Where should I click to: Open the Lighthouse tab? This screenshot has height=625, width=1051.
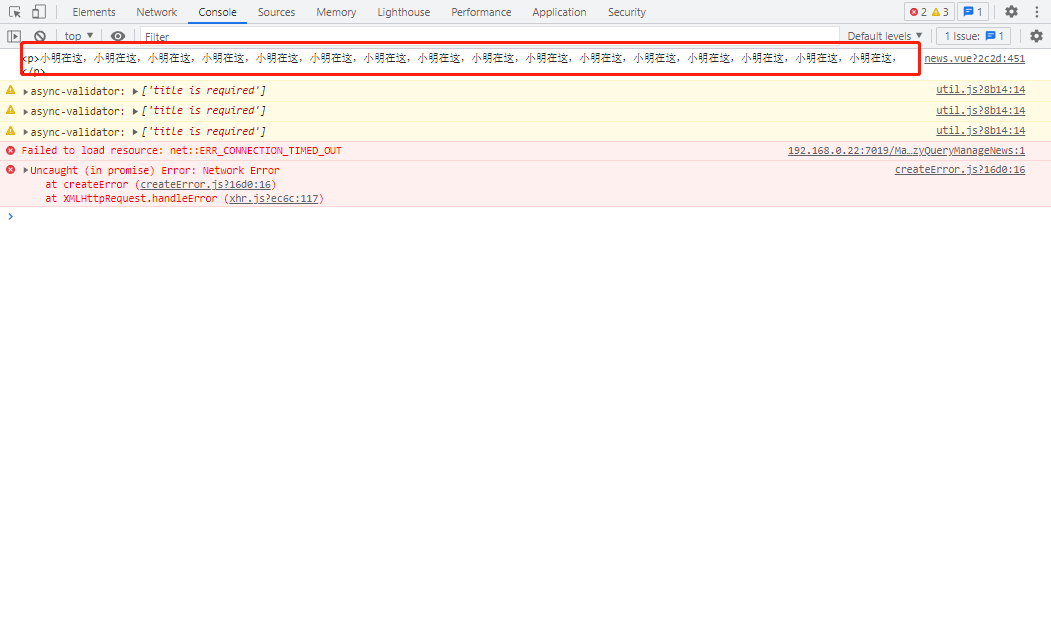[404, 12]
